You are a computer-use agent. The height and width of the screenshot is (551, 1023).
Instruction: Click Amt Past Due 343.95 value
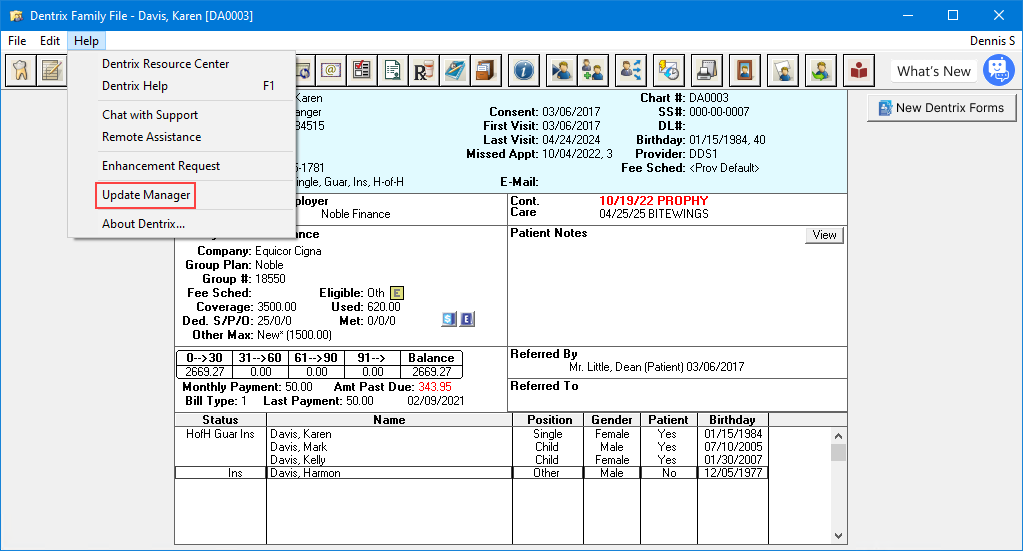click(435, 387)
